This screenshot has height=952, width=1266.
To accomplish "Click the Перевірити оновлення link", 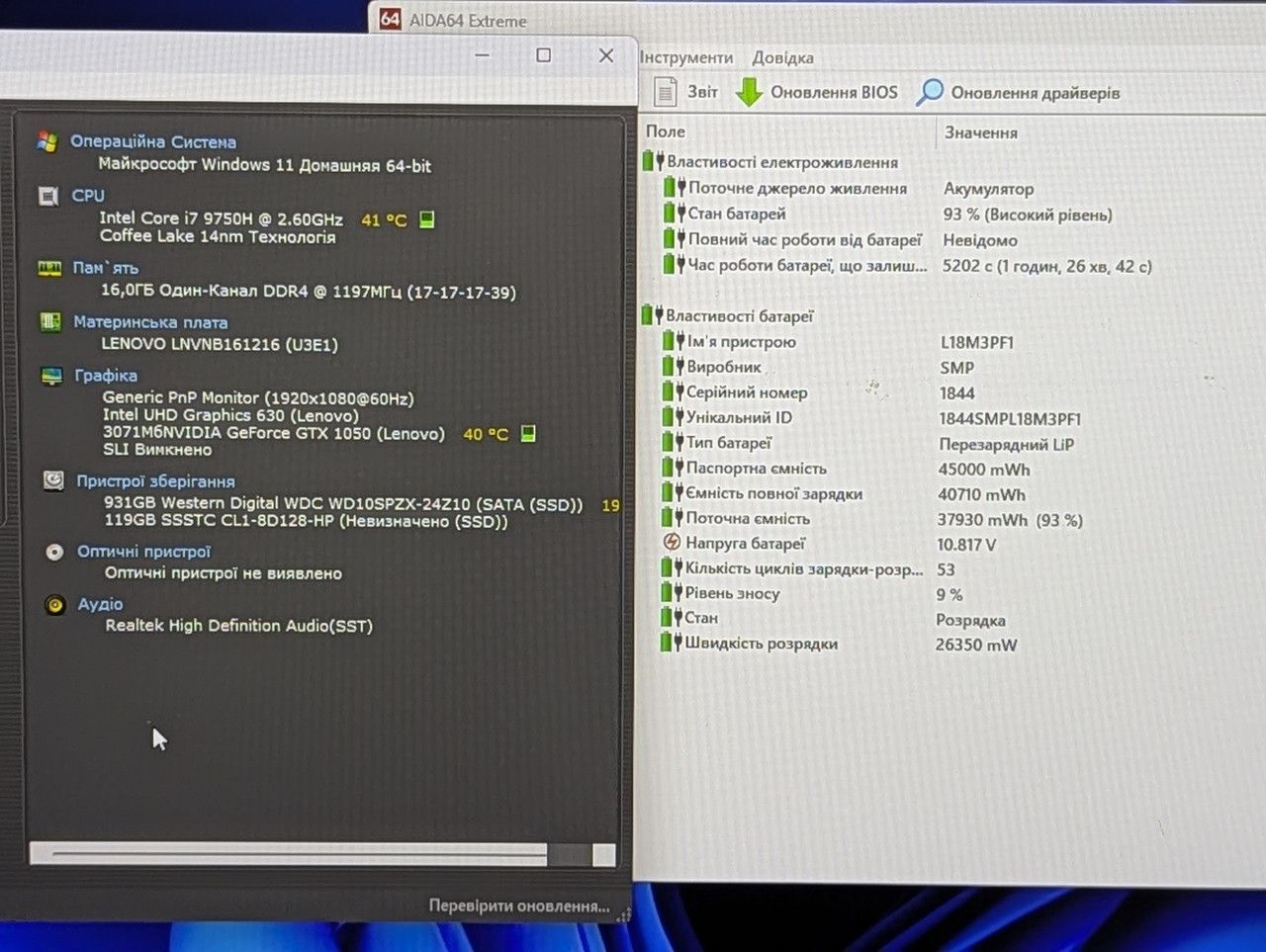I will [x=519, y=906].
